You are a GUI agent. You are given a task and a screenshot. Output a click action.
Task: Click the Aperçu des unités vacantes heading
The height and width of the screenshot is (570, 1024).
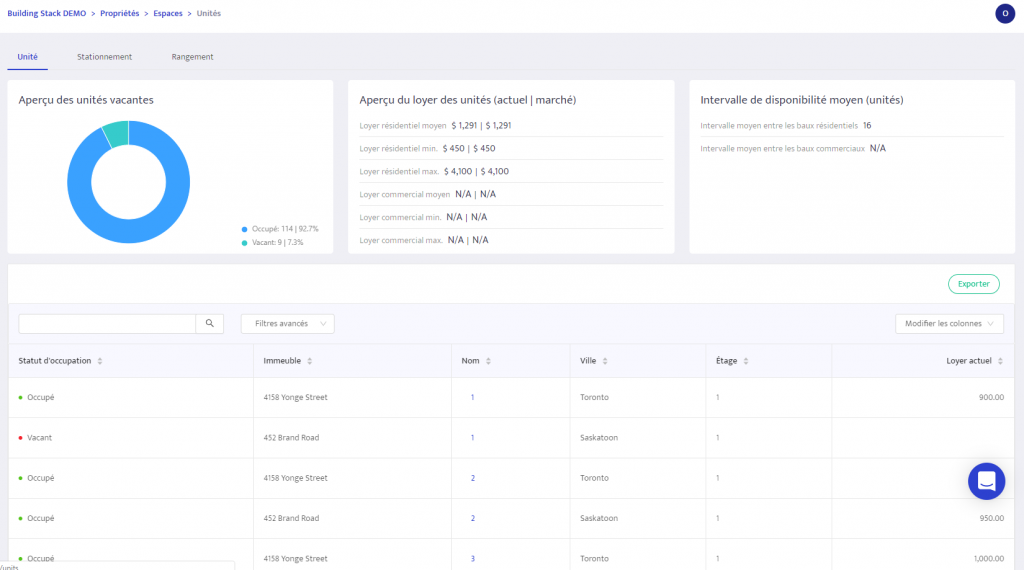click(x=86, y=100)
